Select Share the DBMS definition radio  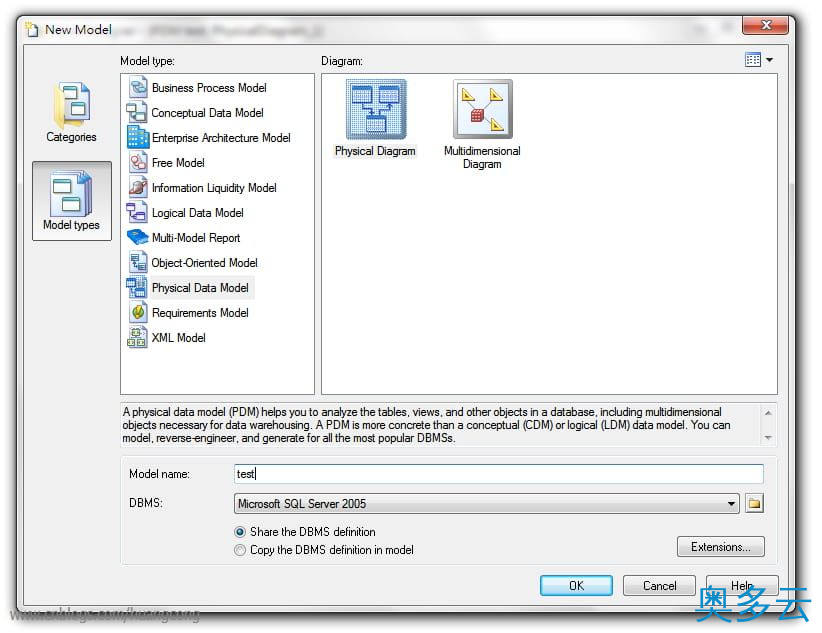(240, 532)
